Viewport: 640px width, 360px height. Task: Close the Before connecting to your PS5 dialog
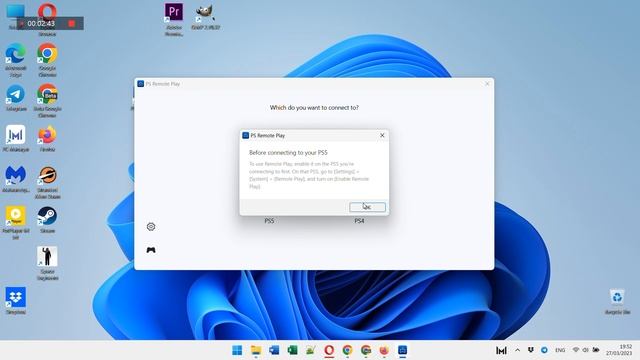coord(382,135)
